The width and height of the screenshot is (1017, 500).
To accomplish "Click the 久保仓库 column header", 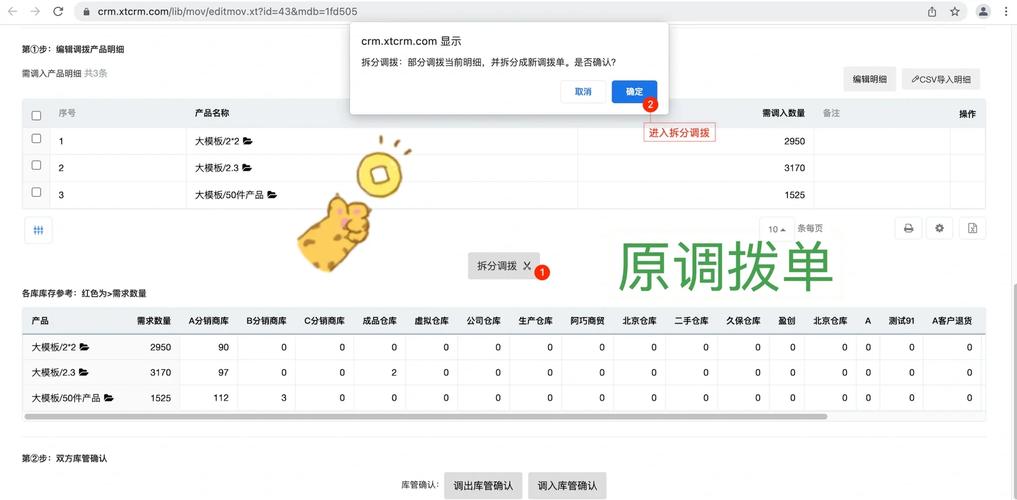I will click(743, 321).
